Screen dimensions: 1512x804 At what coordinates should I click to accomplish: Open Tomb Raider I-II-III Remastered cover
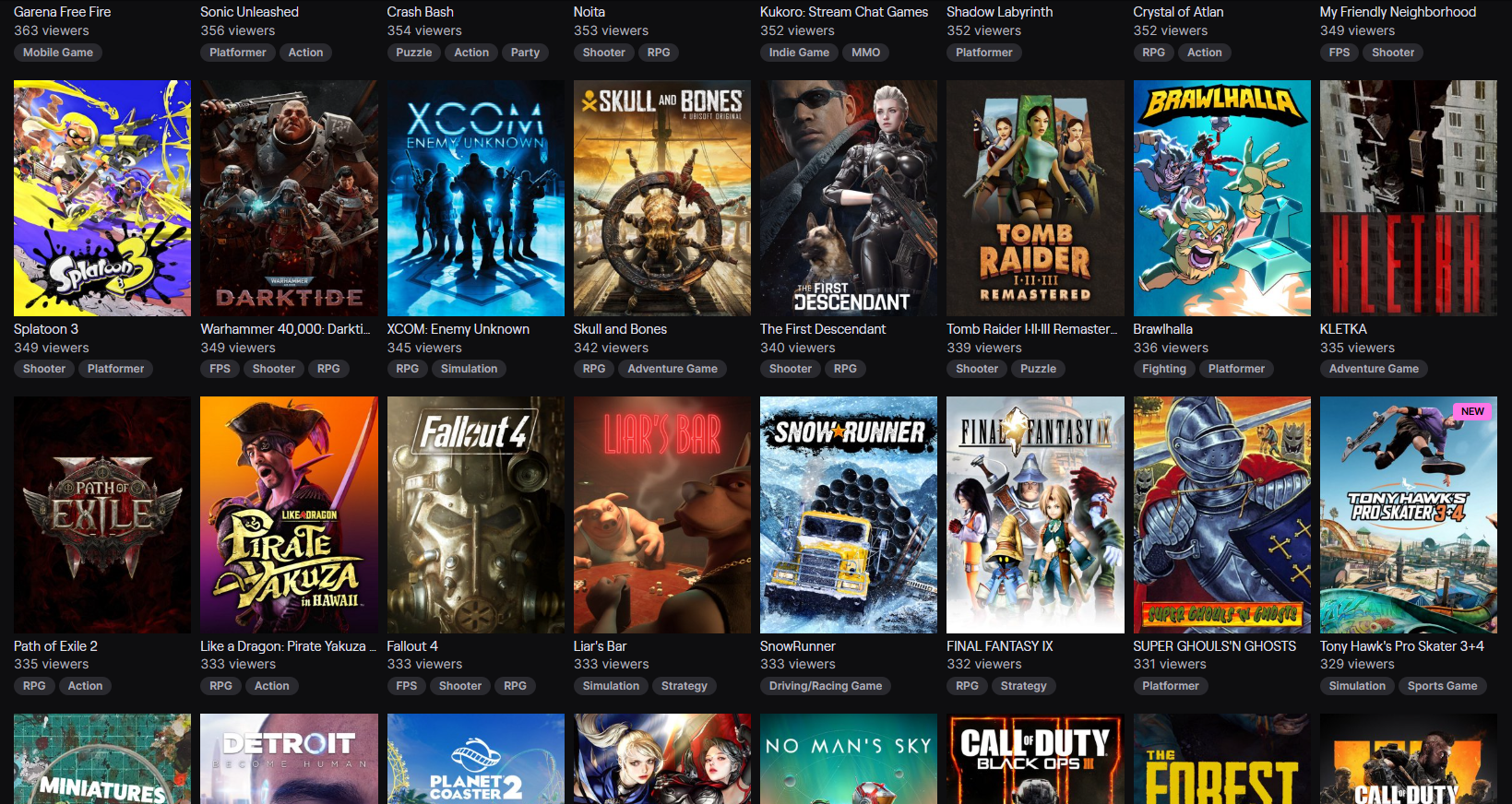[1035, 198]
